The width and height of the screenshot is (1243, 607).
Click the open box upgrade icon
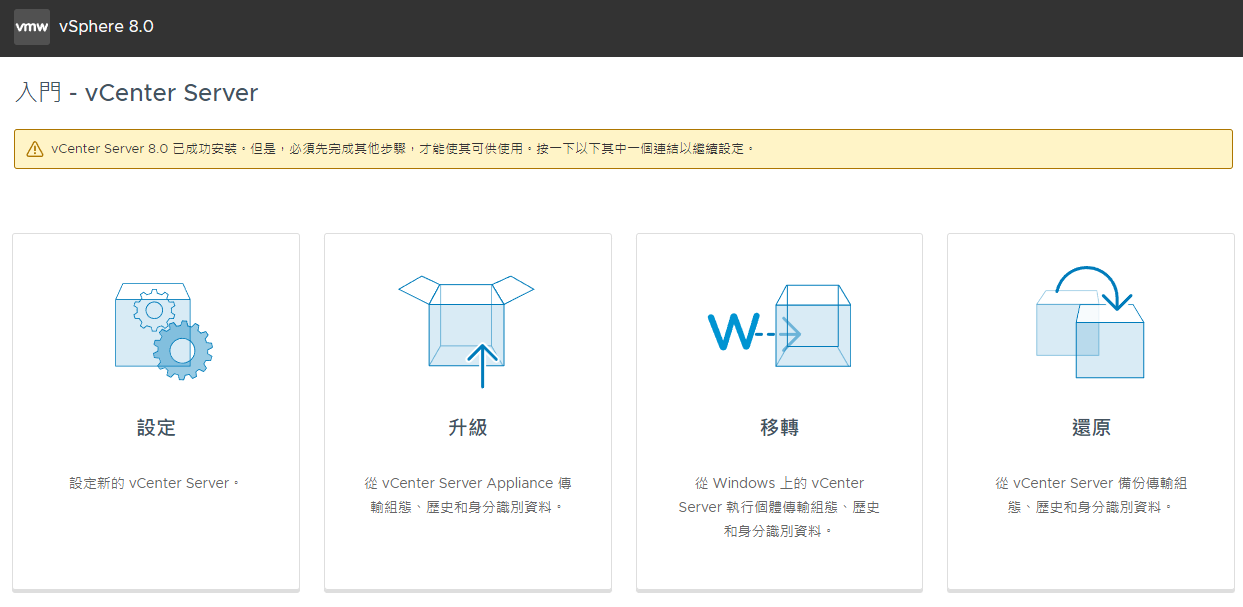(x=467, y=332)
